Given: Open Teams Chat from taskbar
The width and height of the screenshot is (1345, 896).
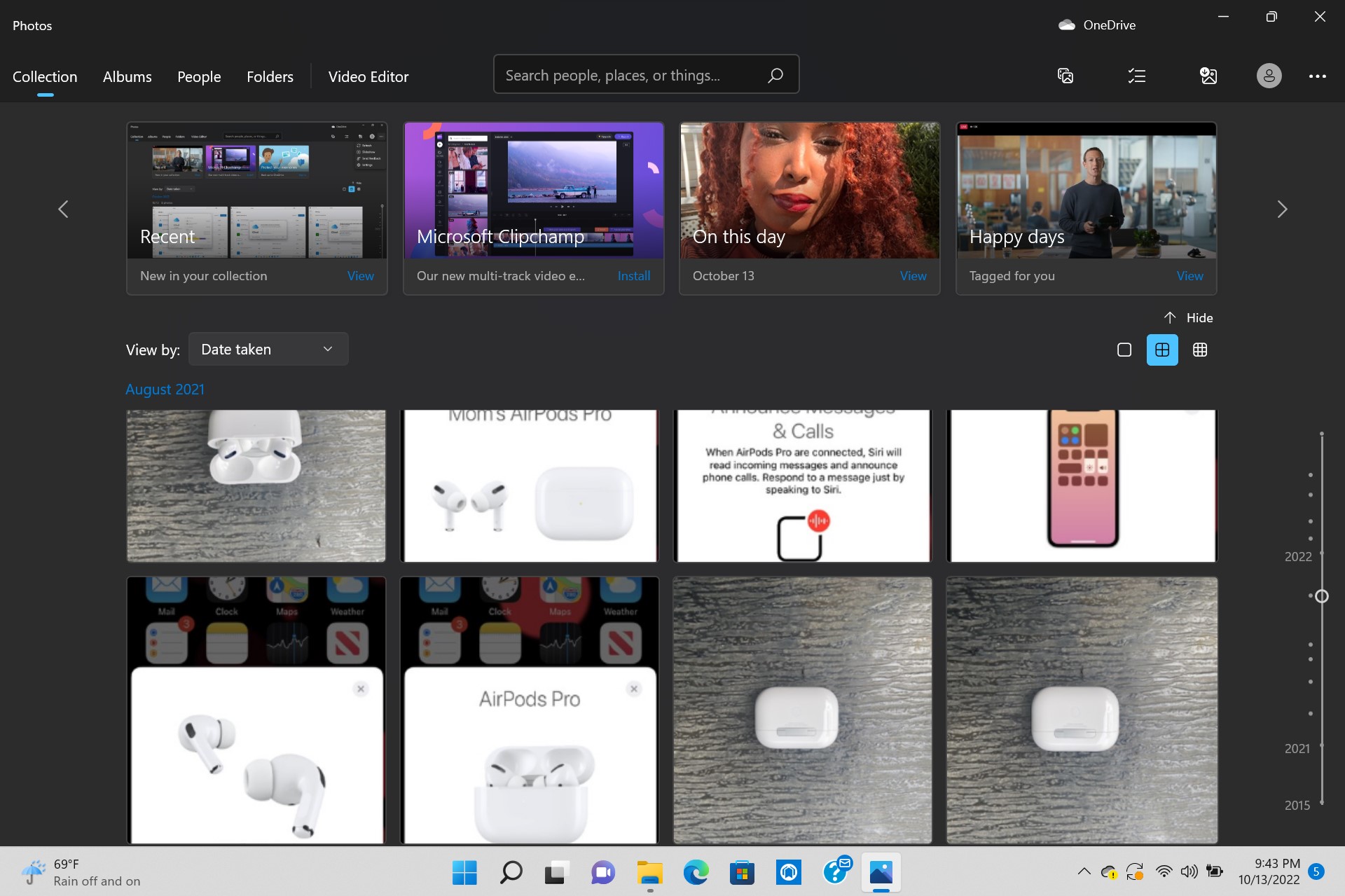Looking at the screenshot, I should [x=602, y=872].
